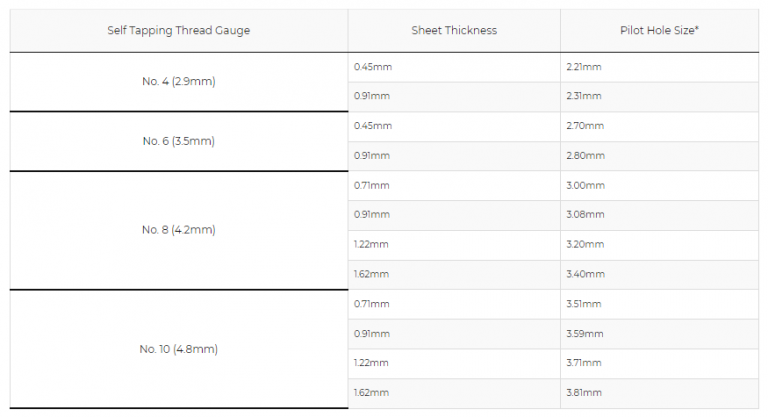This screenshot has height=417, width=768.
Task: Click the Sheet Thickness column header
Action: pos(454,31)
